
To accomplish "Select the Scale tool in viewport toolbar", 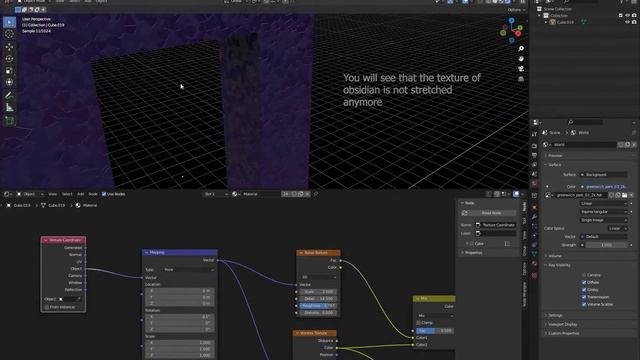I will click(9, 71).
